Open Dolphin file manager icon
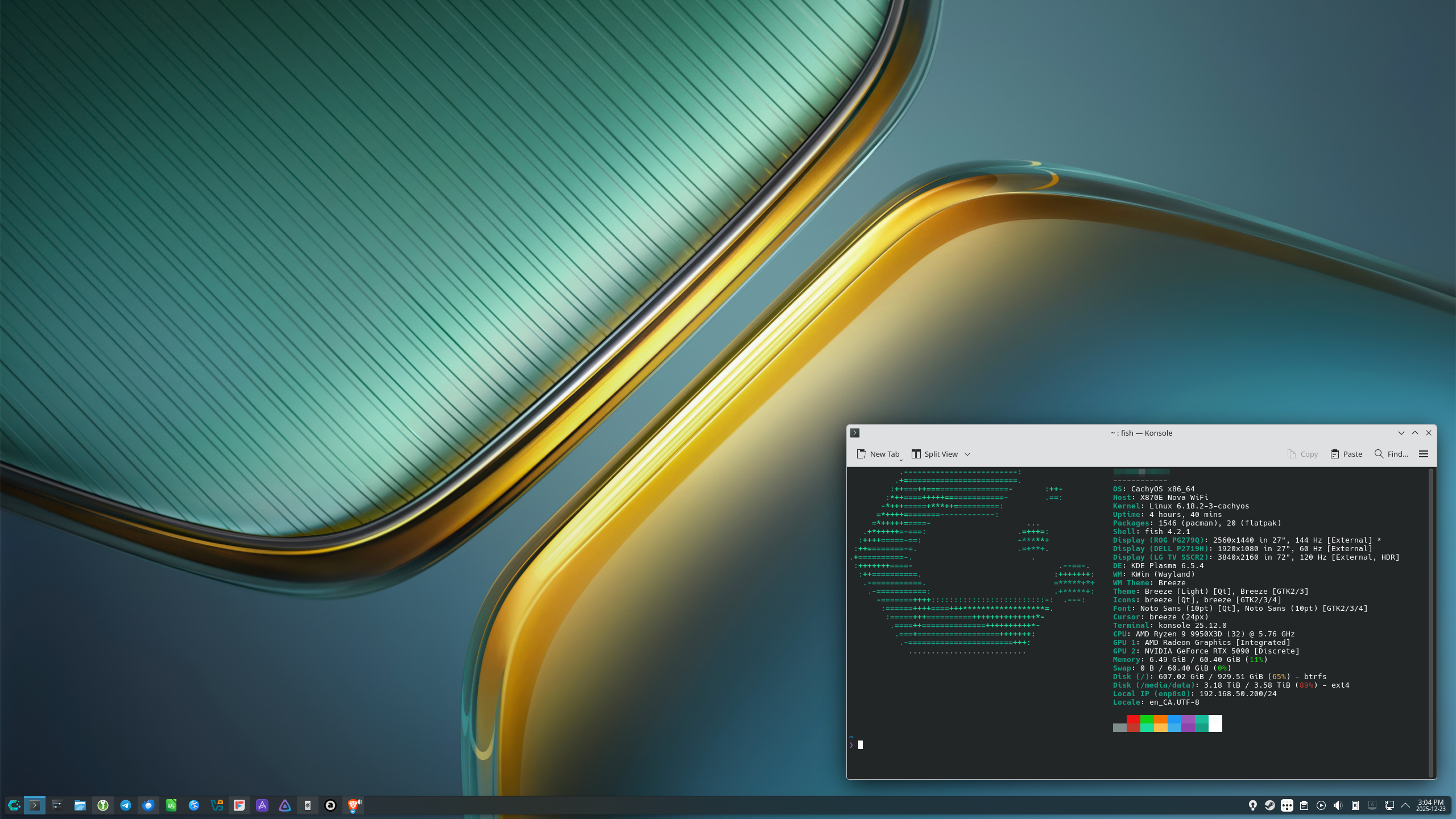1456x819 pixels. click(80, 805)
